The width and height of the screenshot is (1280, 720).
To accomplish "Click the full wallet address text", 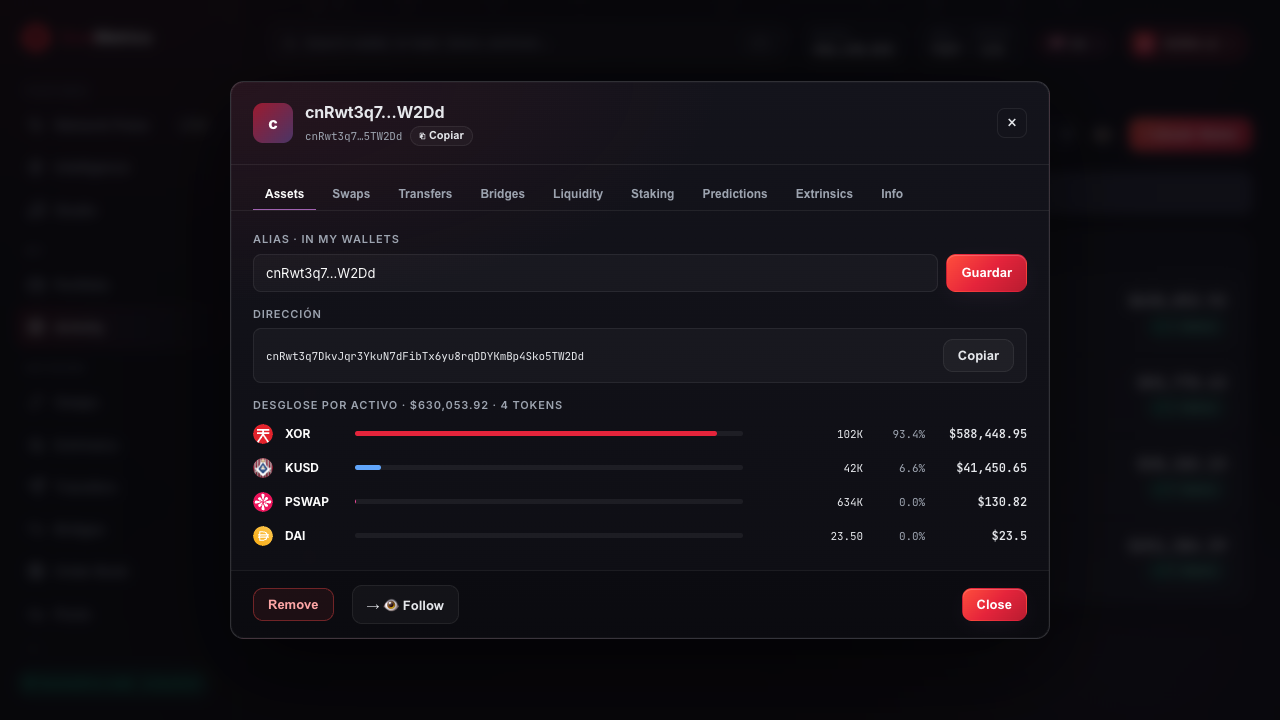I will (425, 357).
